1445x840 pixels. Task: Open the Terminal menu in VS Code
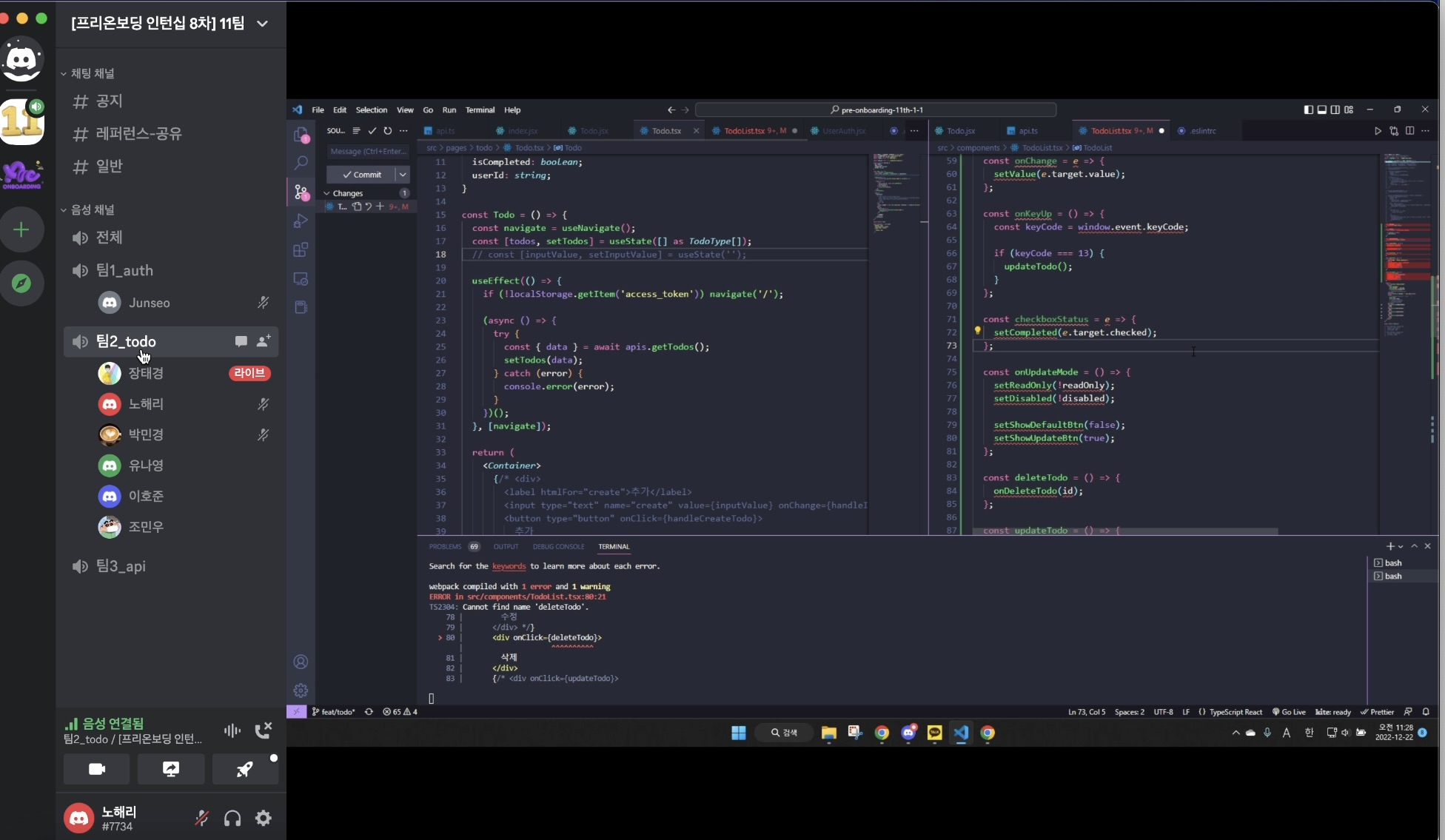[x=480, y=110]
